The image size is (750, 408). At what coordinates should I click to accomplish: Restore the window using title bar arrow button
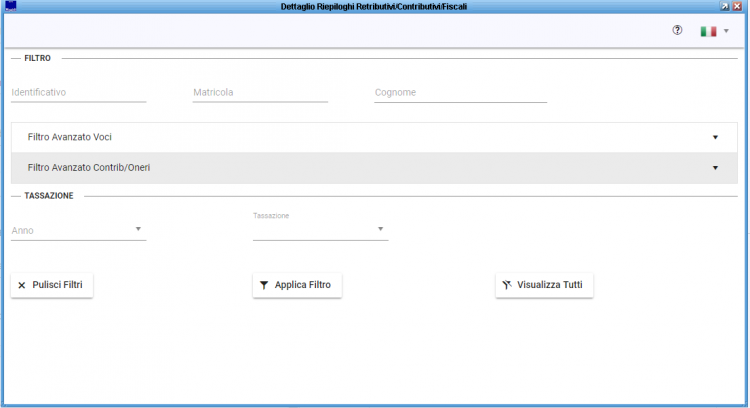point(725,6)
